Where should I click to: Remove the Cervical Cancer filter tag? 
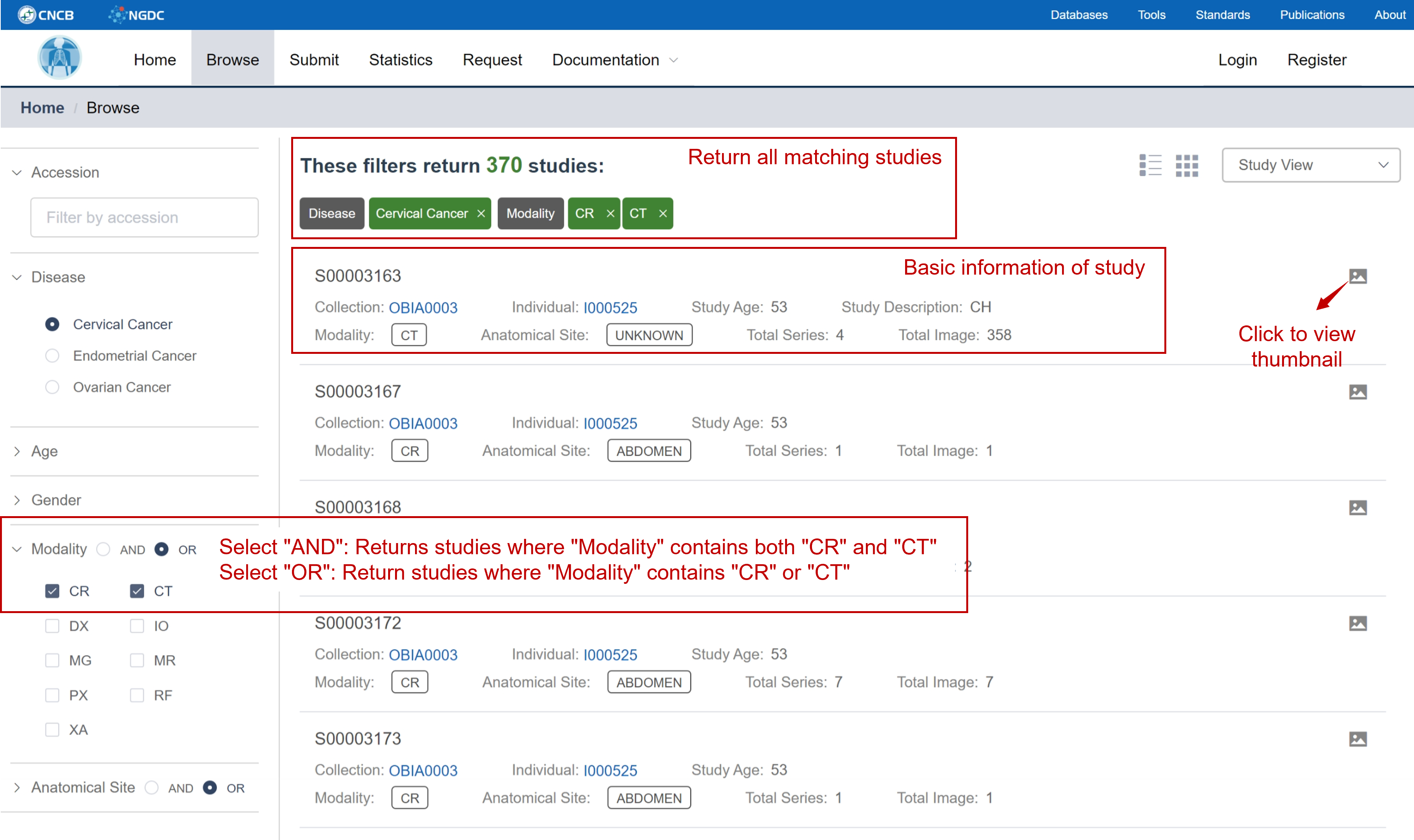(480, 213)
